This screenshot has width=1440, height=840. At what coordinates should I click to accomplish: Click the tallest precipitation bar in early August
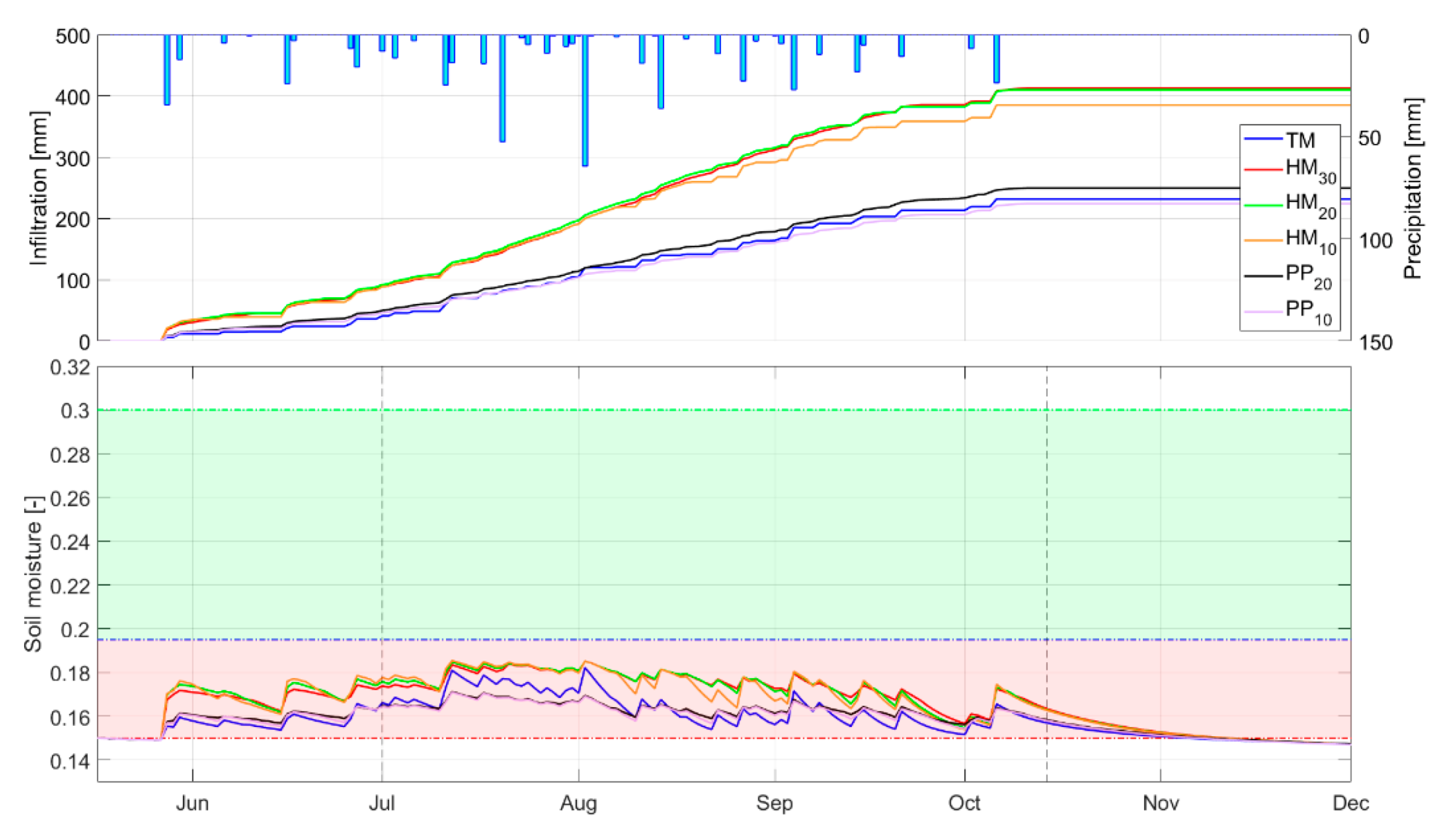pos(585,100)
